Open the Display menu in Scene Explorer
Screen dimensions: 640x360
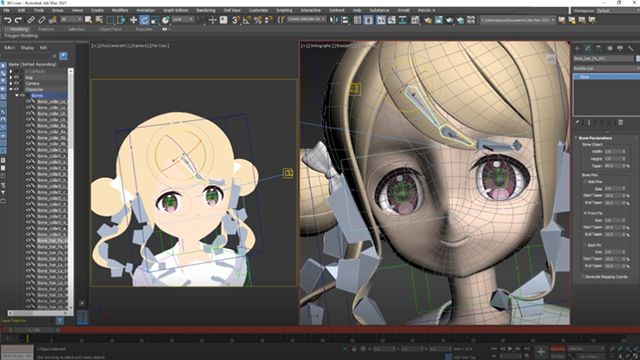27,48
